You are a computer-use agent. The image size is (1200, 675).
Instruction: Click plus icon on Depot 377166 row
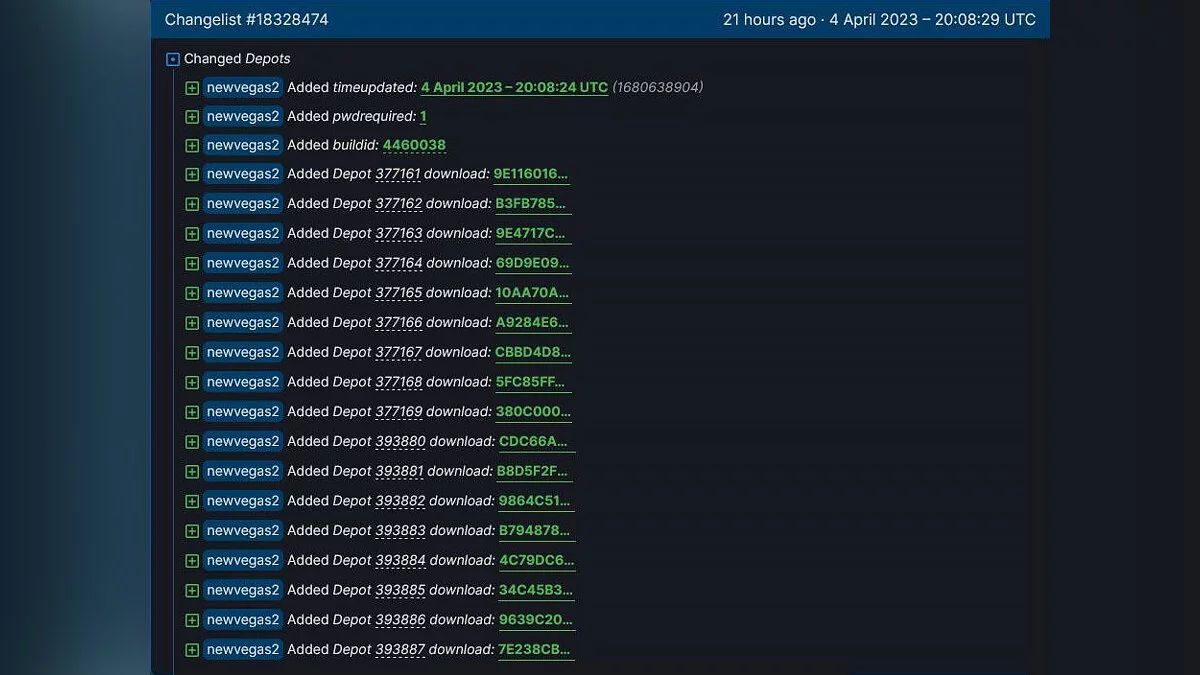point(192,323)
